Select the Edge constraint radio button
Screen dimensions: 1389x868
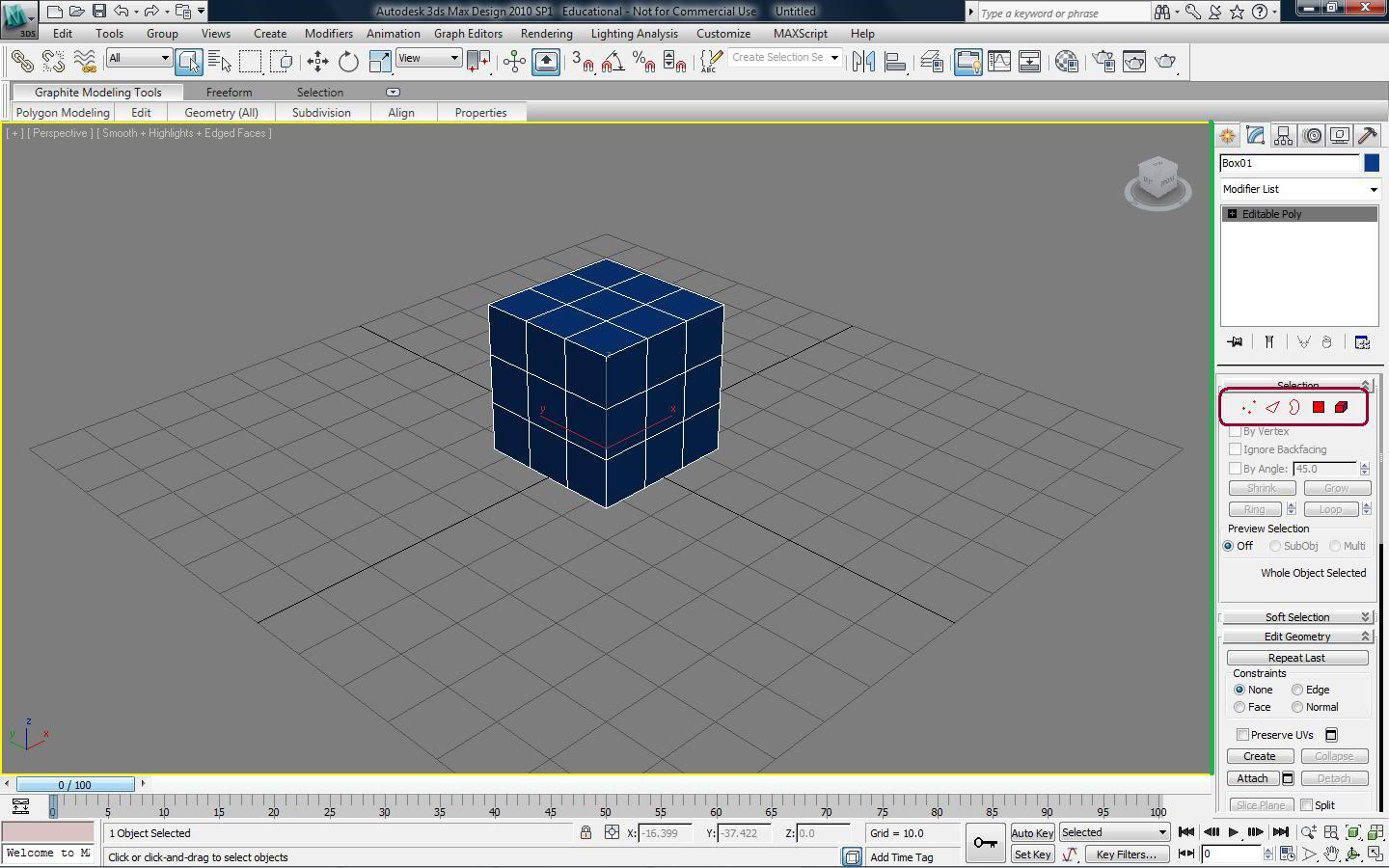click(x=1298, y=690)
